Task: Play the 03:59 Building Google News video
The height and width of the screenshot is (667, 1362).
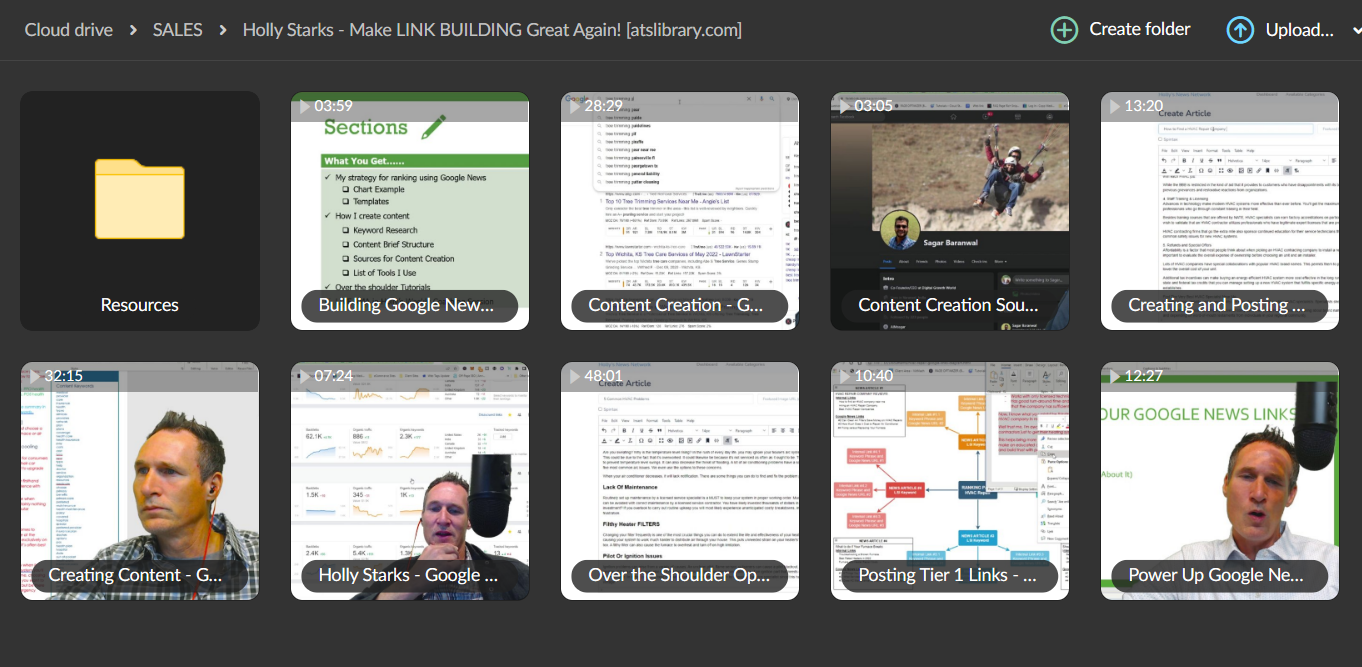Action: 410,211
